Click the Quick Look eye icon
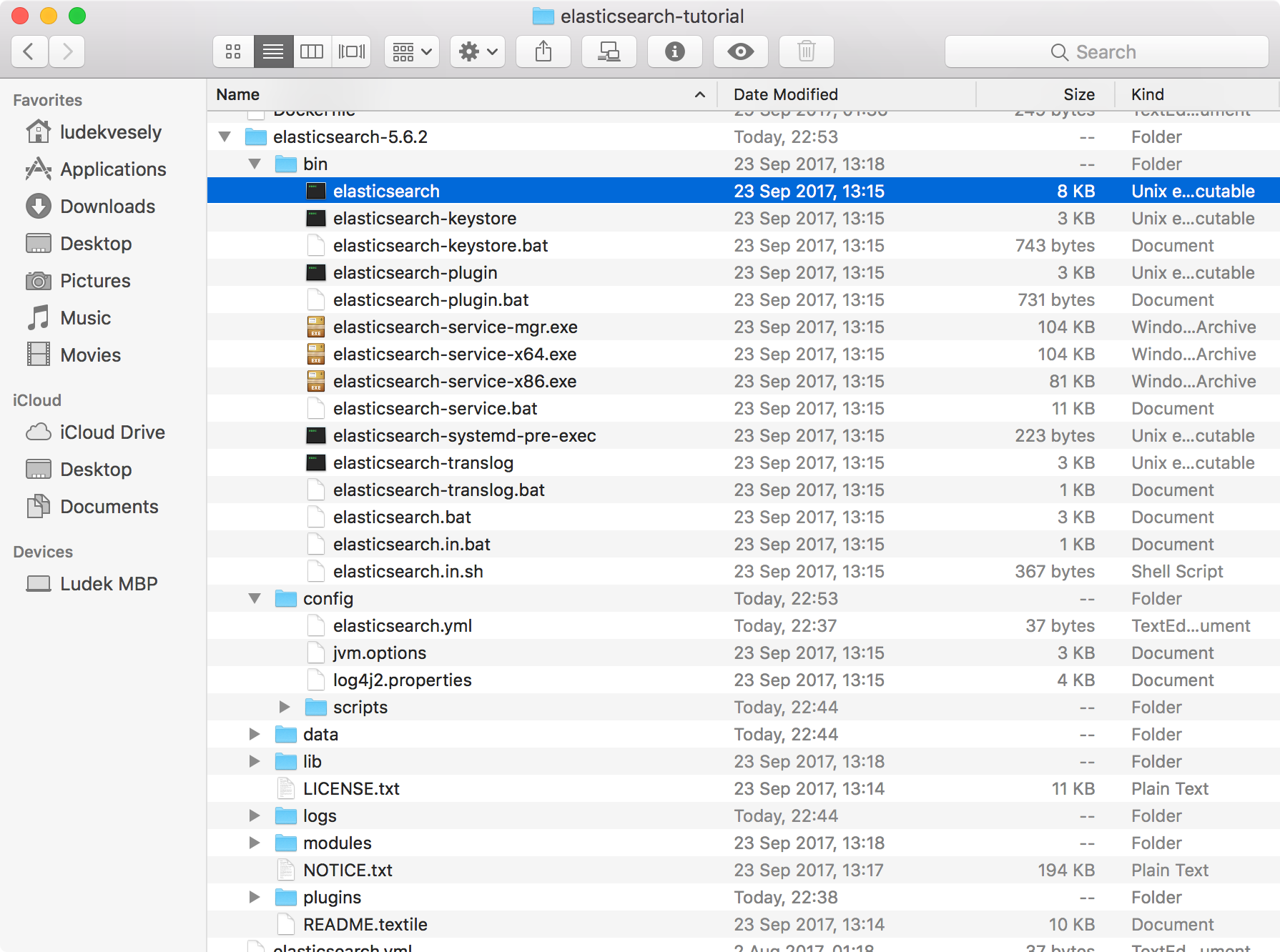 click(741, 51)
